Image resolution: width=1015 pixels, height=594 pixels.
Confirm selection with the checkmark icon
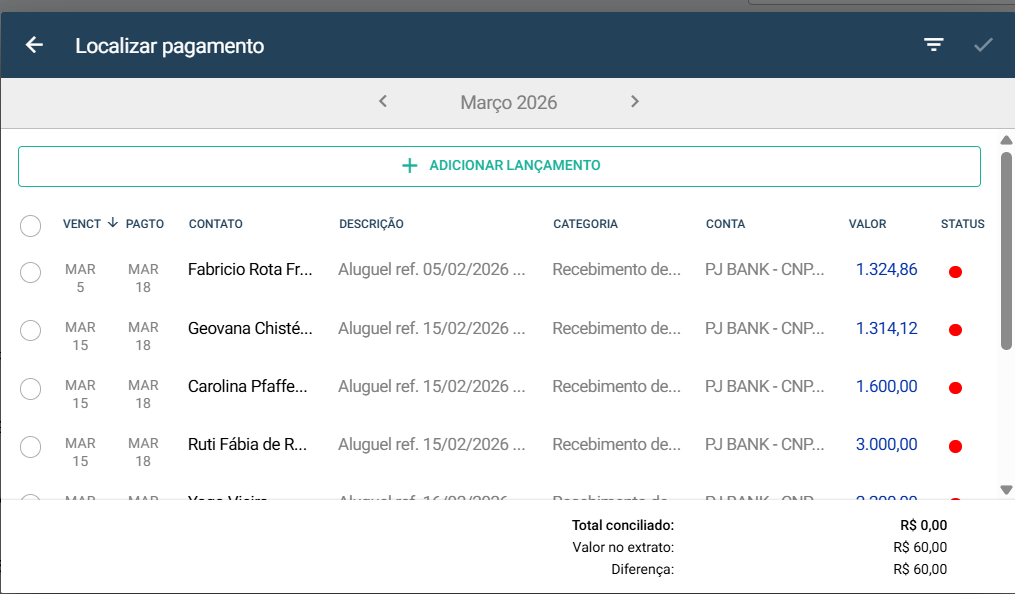tap(983, 45)
